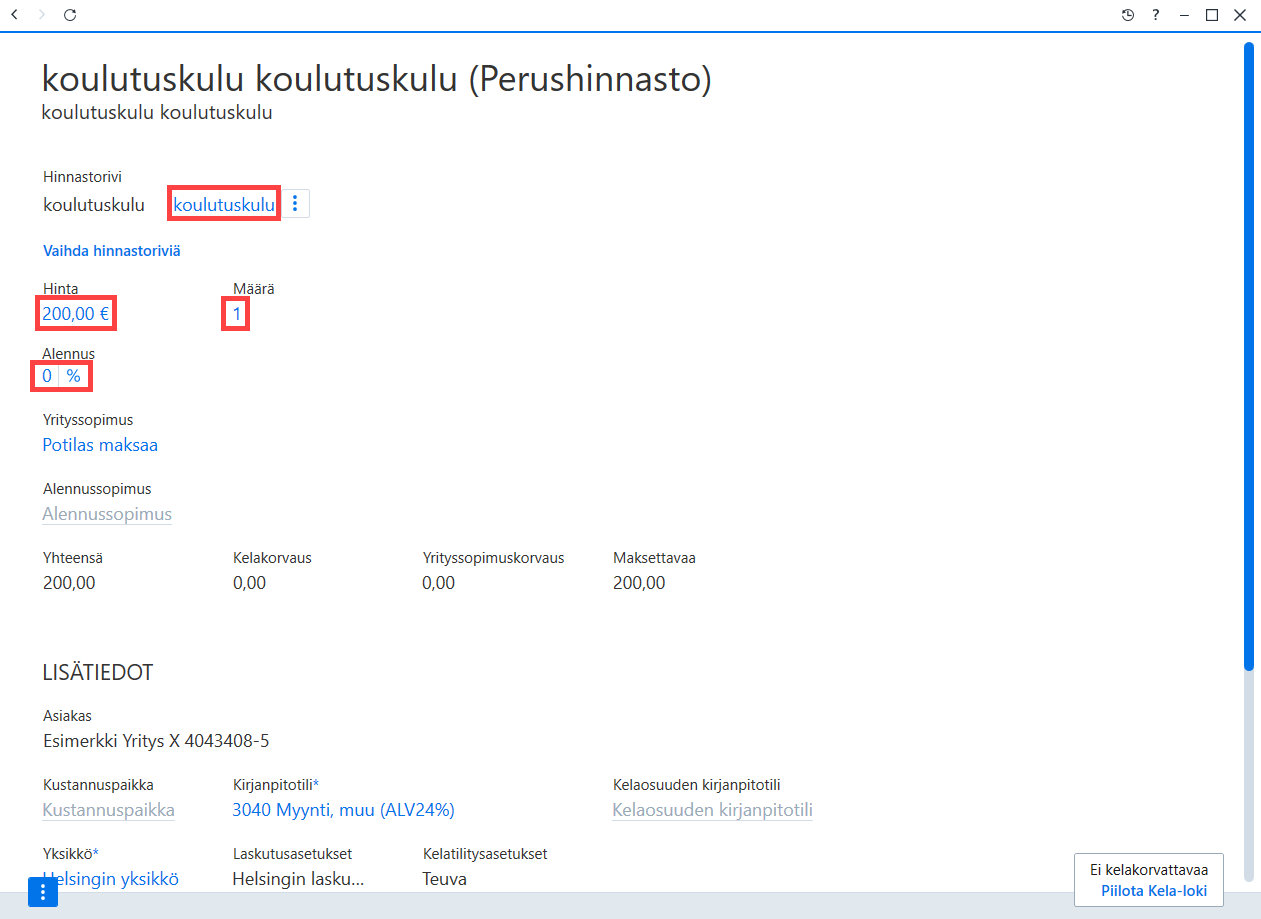
Task: Open the koulutuskulu price row link
Action: tap(224, 205)
